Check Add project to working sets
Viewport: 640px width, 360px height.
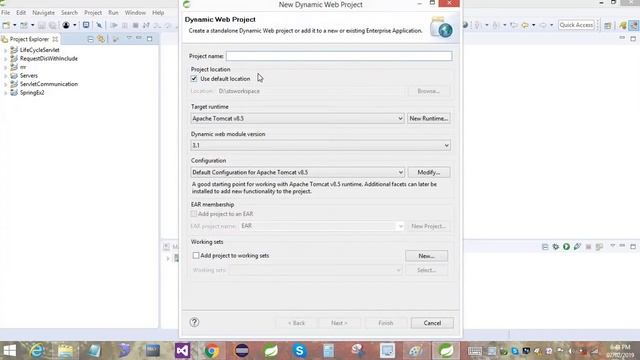[196, 255]
